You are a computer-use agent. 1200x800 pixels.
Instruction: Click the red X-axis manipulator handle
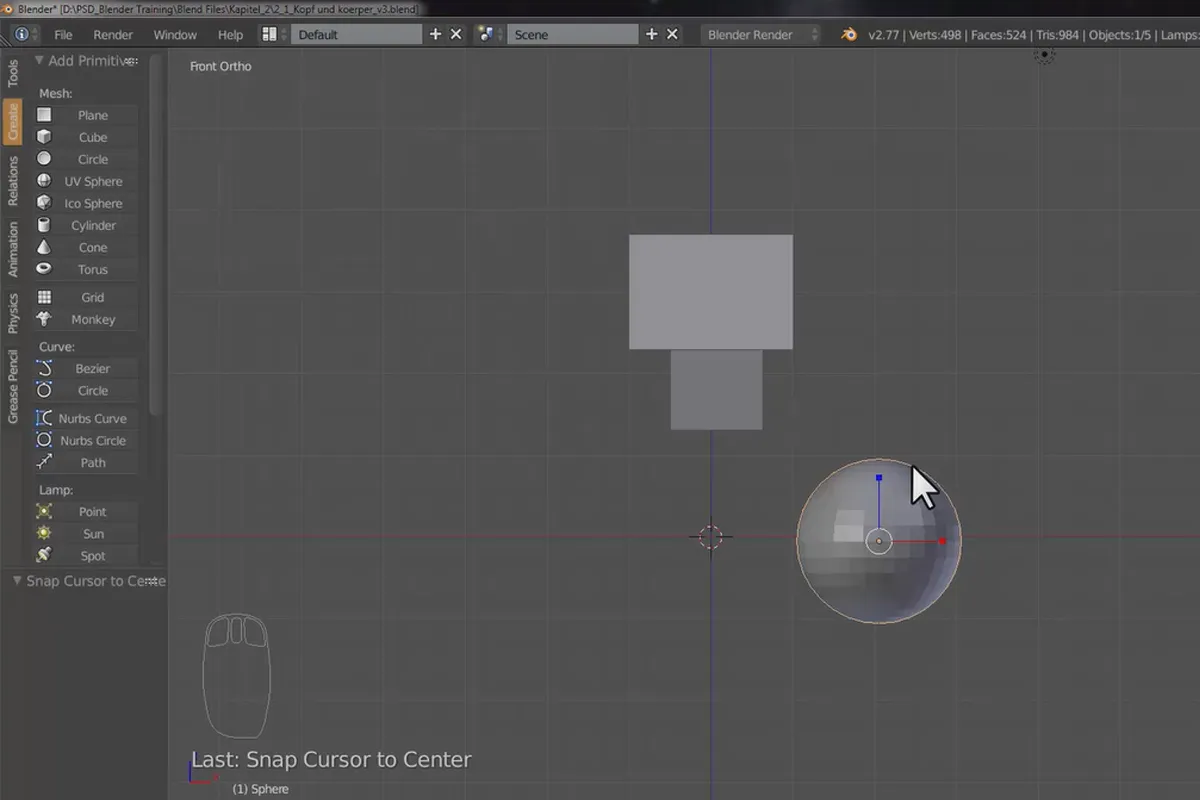click(x=942, y=541)
